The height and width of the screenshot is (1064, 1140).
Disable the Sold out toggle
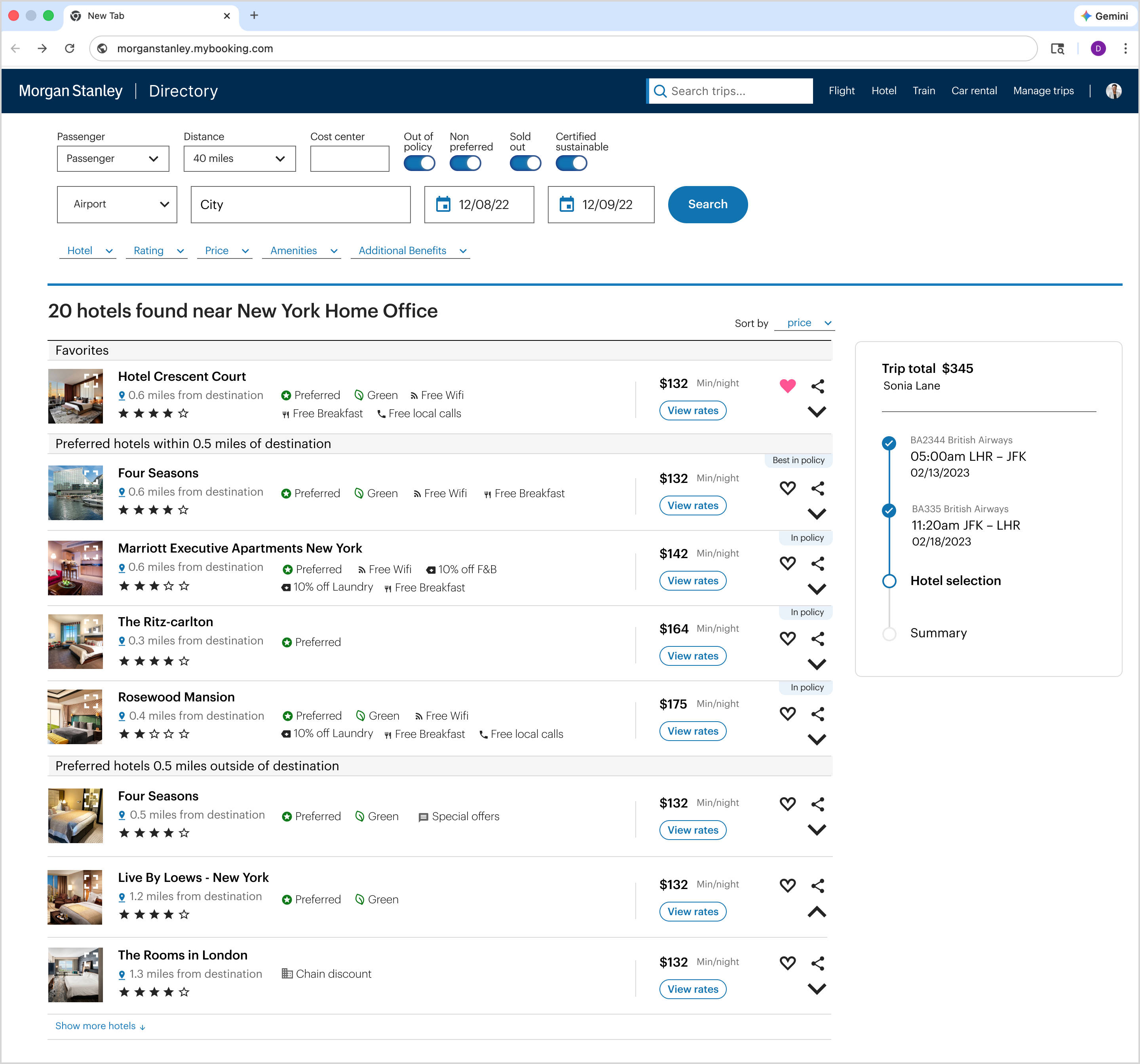(x=525, y=163)
